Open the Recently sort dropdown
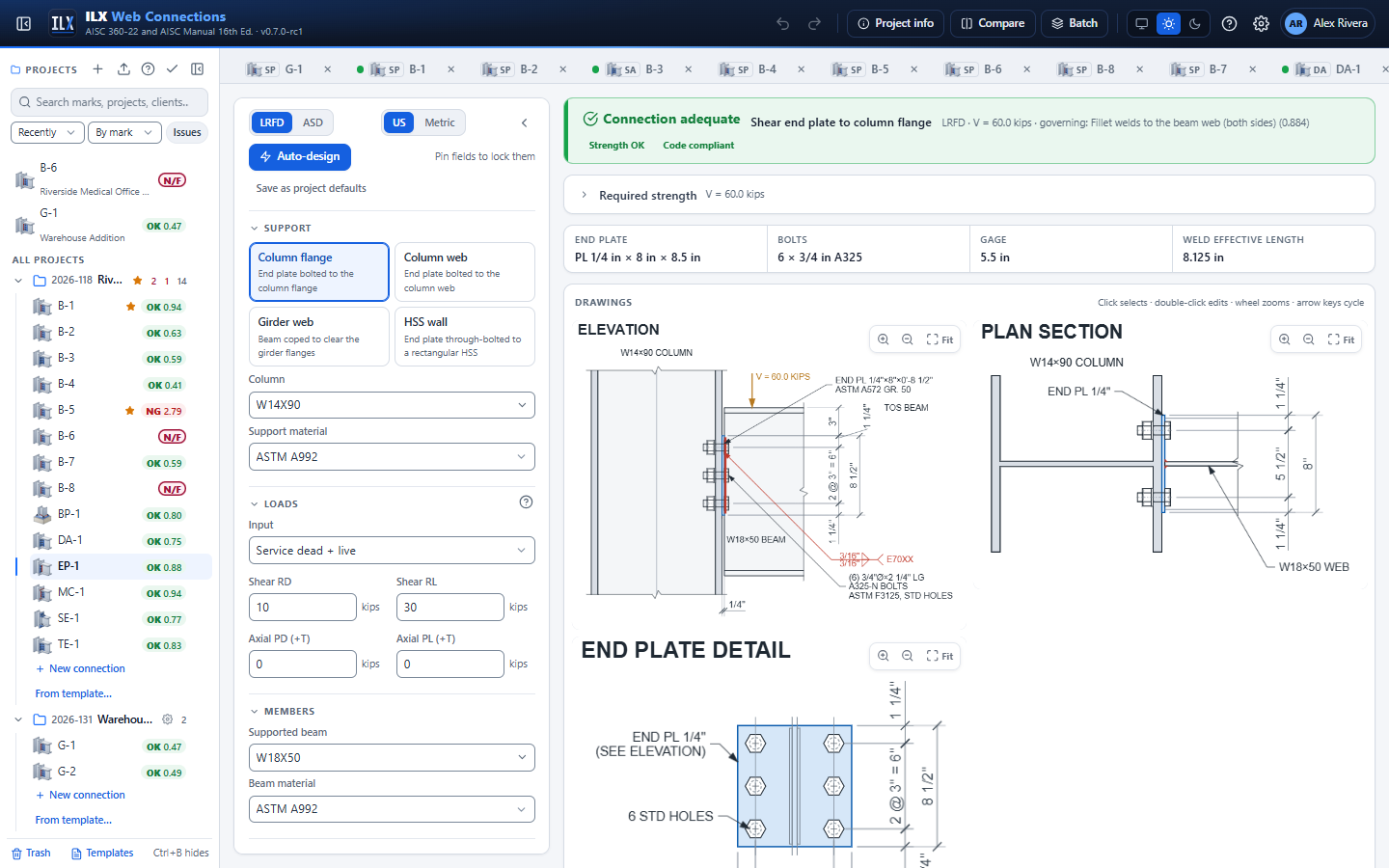This screenshot has width=1389, height=868. tap(46, 133)
